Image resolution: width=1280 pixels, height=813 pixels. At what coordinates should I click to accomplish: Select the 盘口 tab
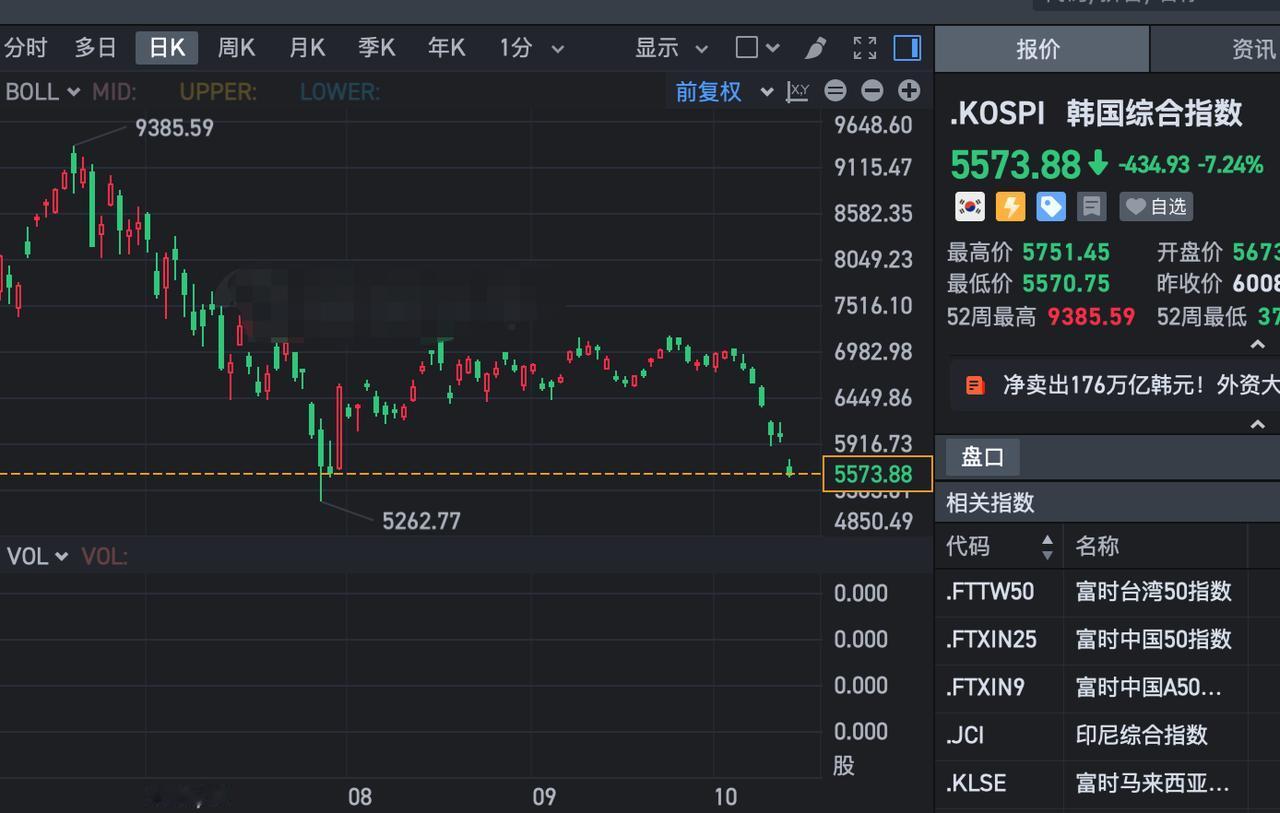coord(982,457)
